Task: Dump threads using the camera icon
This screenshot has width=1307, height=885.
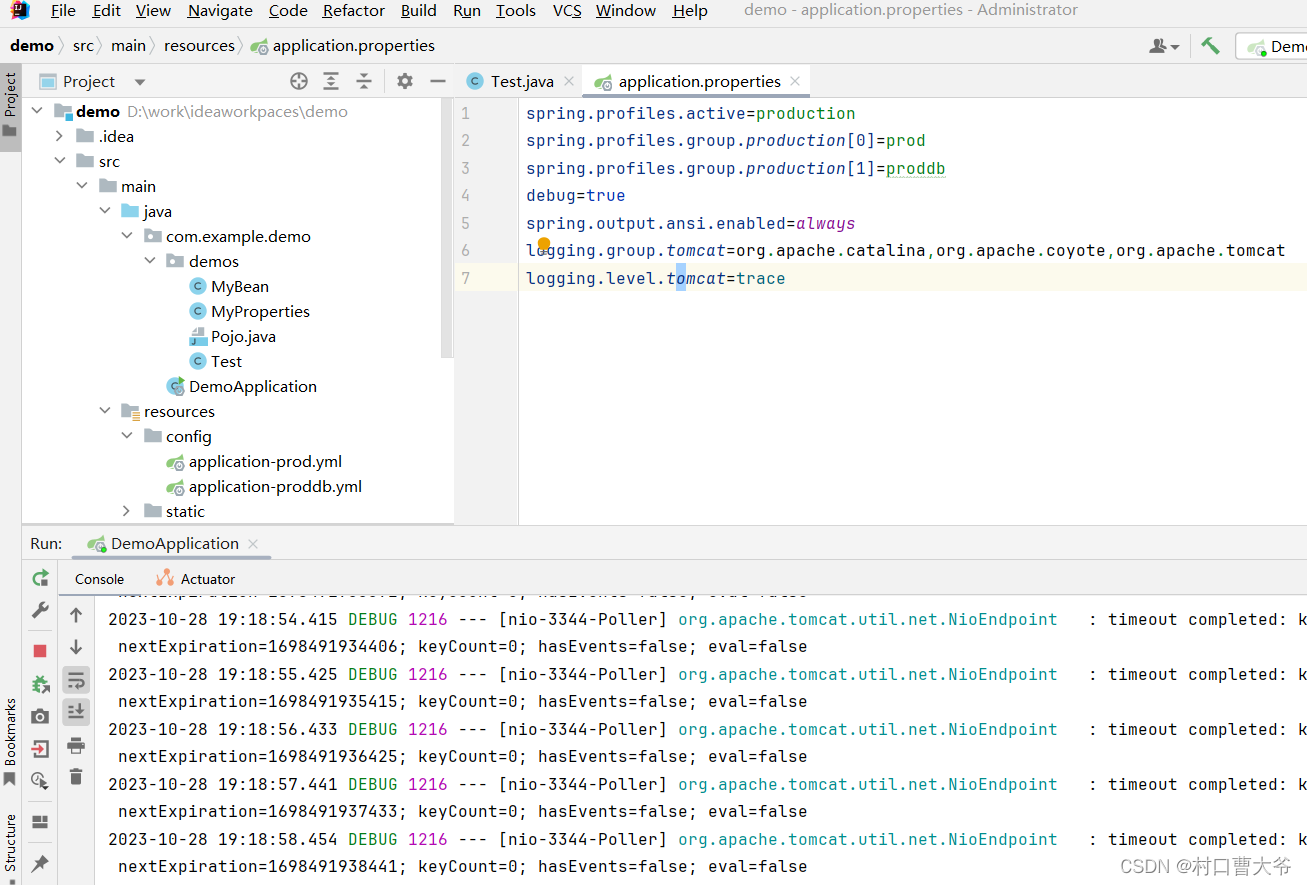Action: 40,716
